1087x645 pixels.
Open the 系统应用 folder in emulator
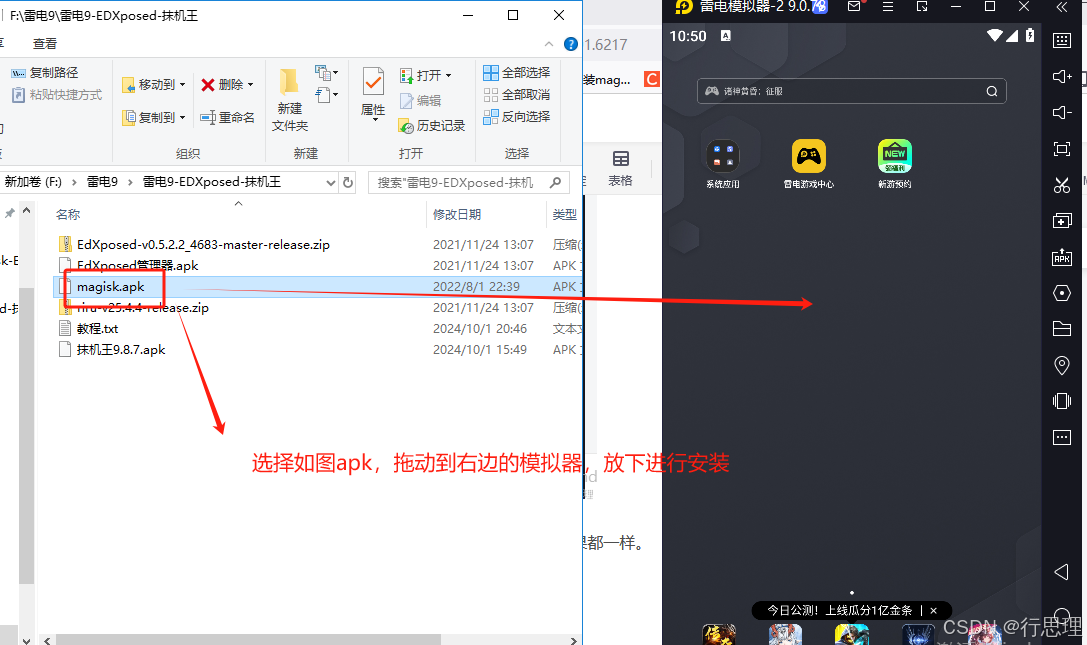pyautogui.click(x=722, y=164)
